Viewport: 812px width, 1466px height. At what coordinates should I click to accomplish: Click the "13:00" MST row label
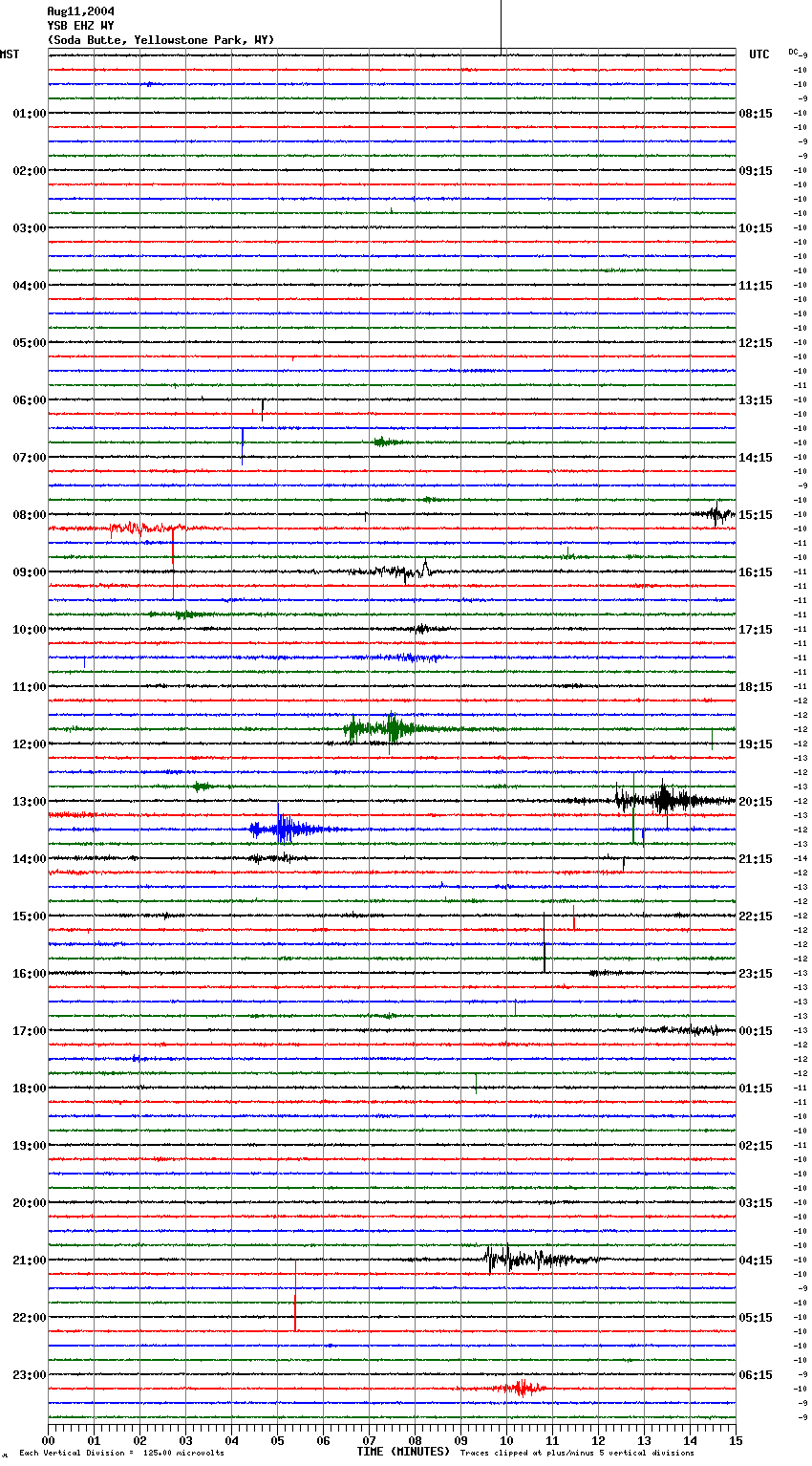[x=30, y=802]
